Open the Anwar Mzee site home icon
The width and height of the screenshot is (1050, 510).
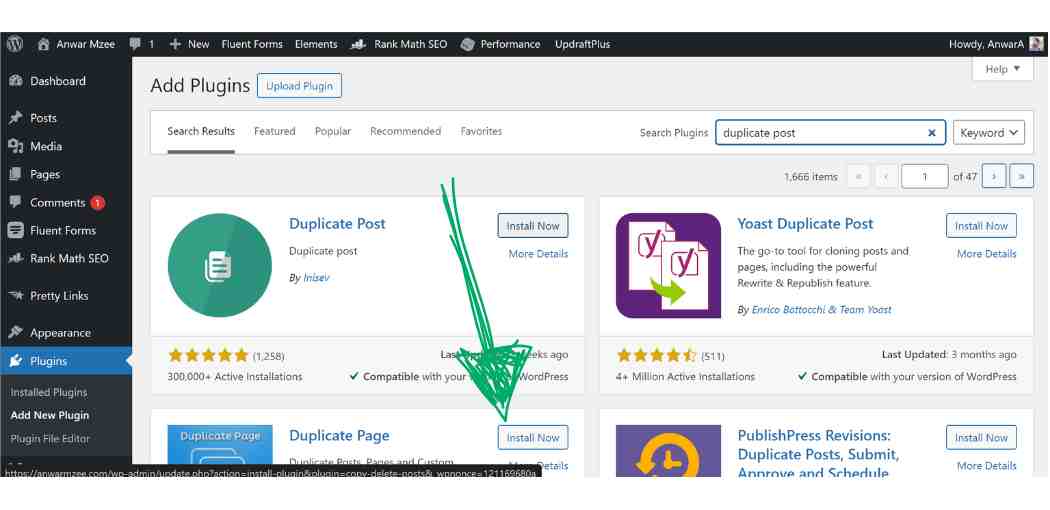(x=44, y=44)
